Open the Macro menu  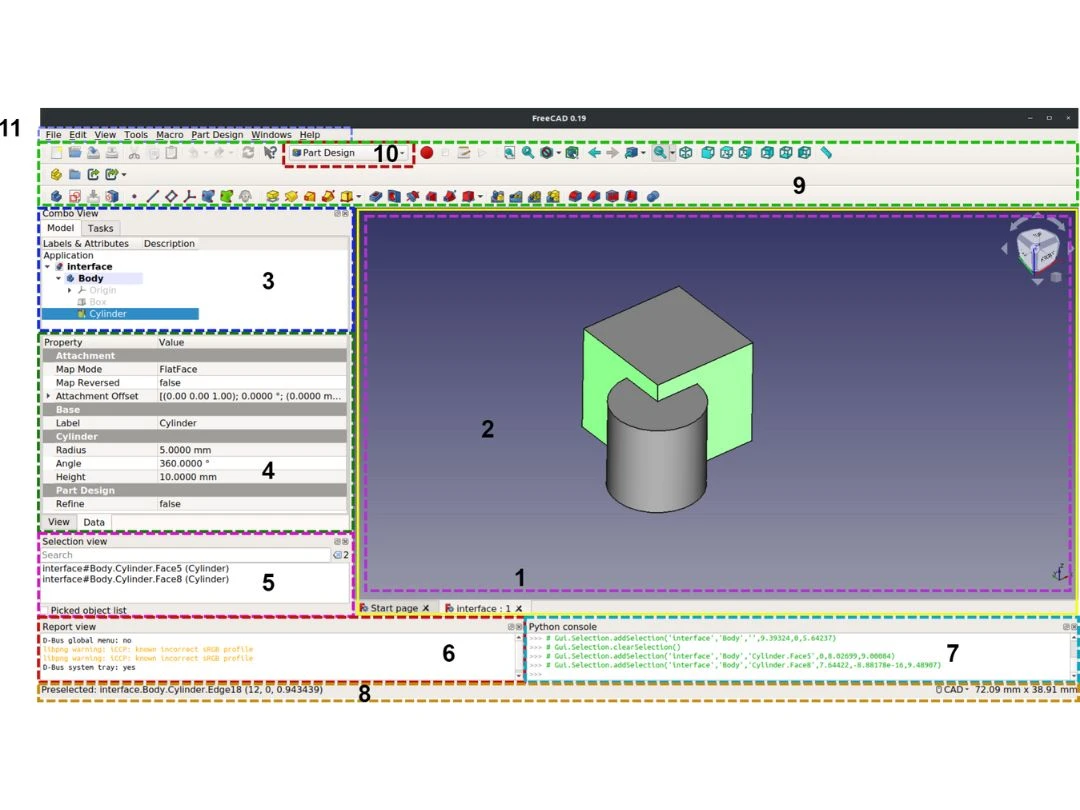[170, 134]
